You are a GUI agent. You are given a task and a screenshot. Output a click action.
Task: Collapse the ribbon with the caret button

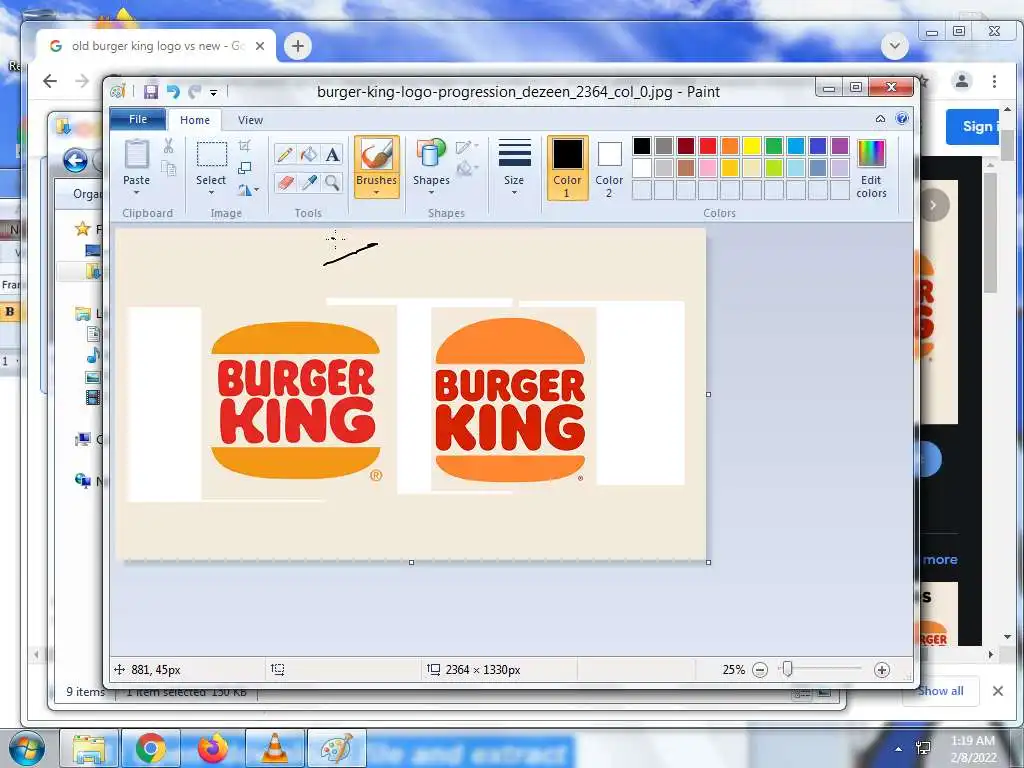880,118
